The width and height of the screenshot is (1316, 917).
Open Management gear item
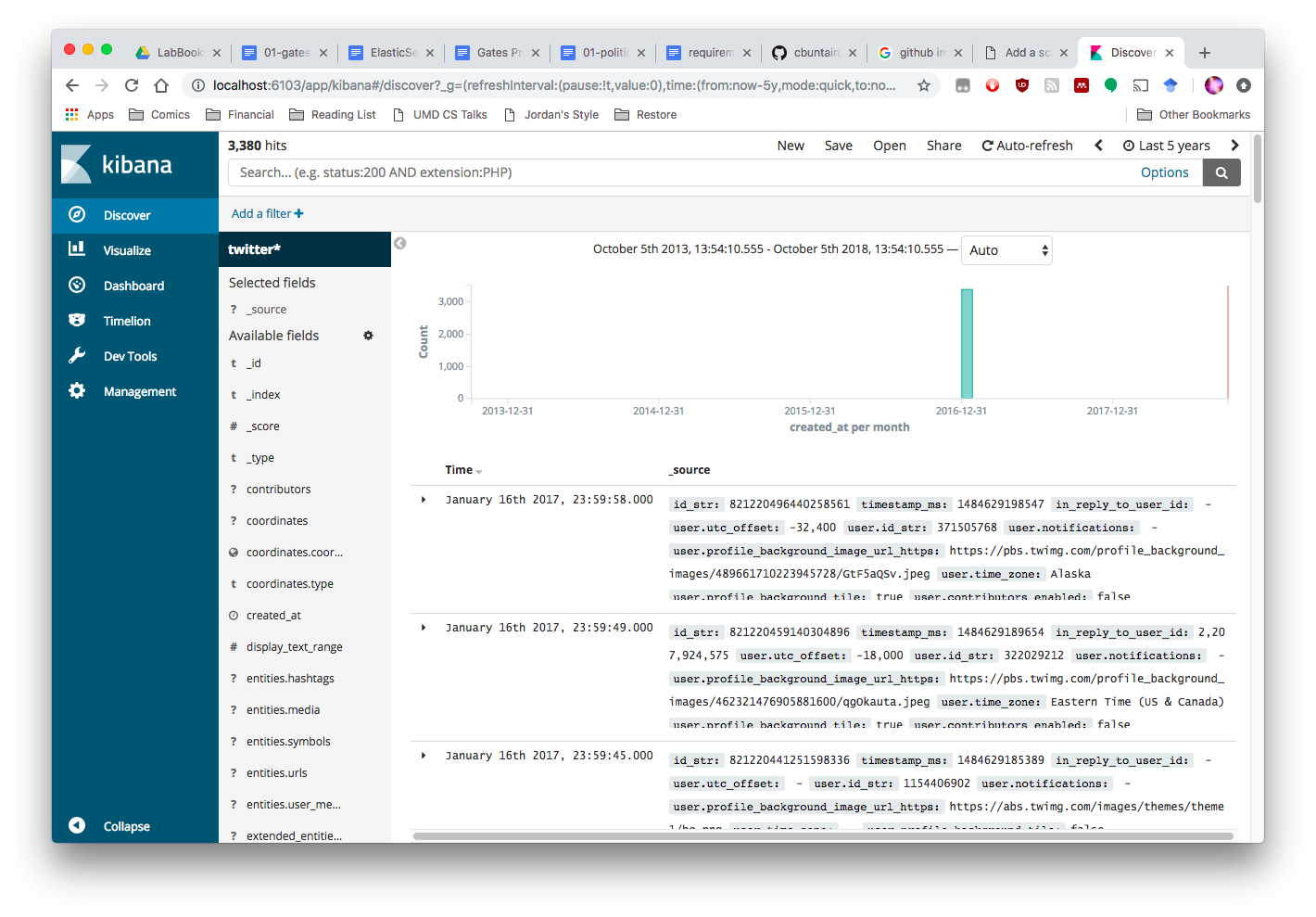click(x=135, y=391)
